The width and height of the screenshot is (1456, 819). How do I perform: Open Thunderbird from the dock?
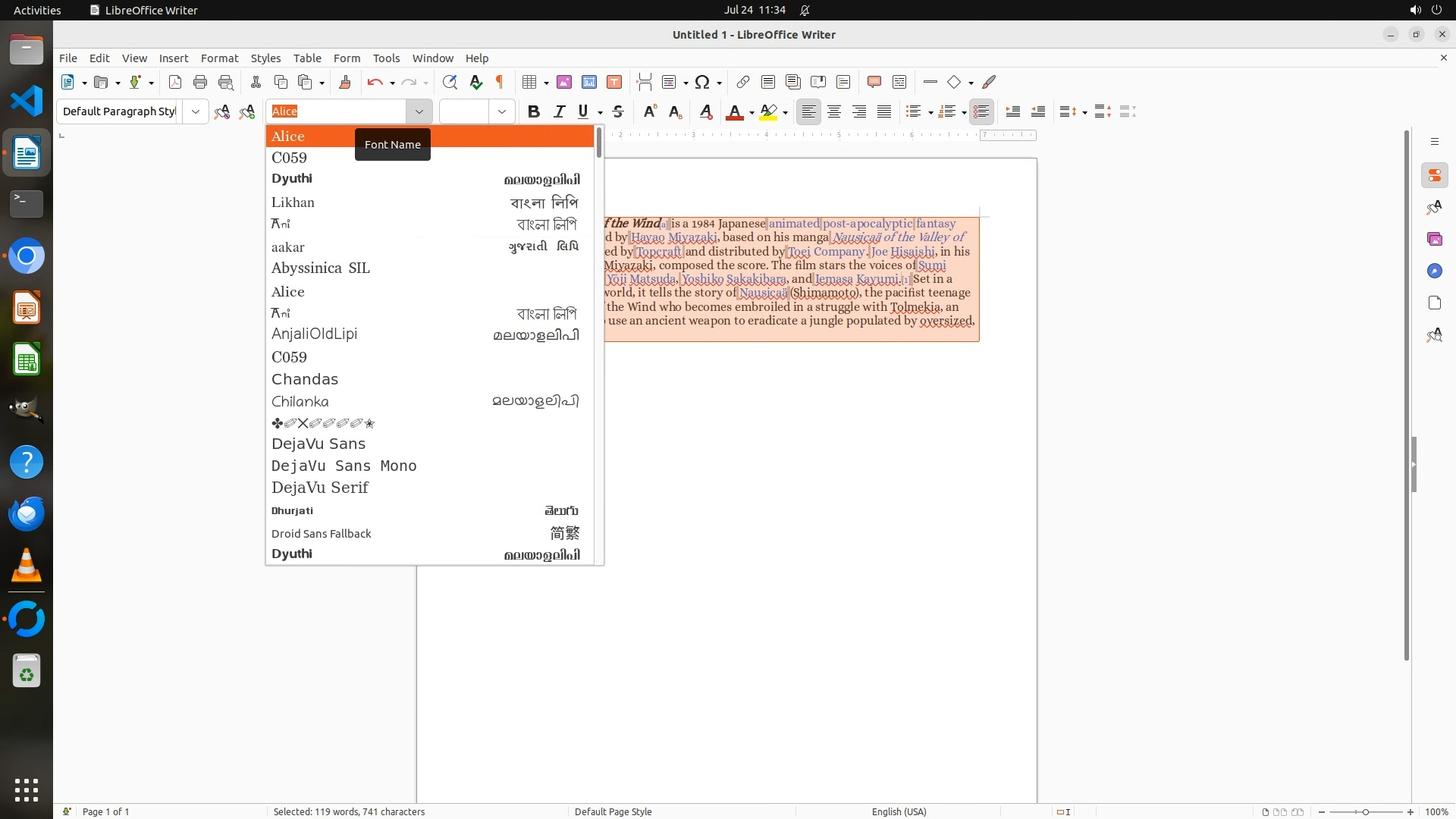pyautogui.click(x=27, y=513)
